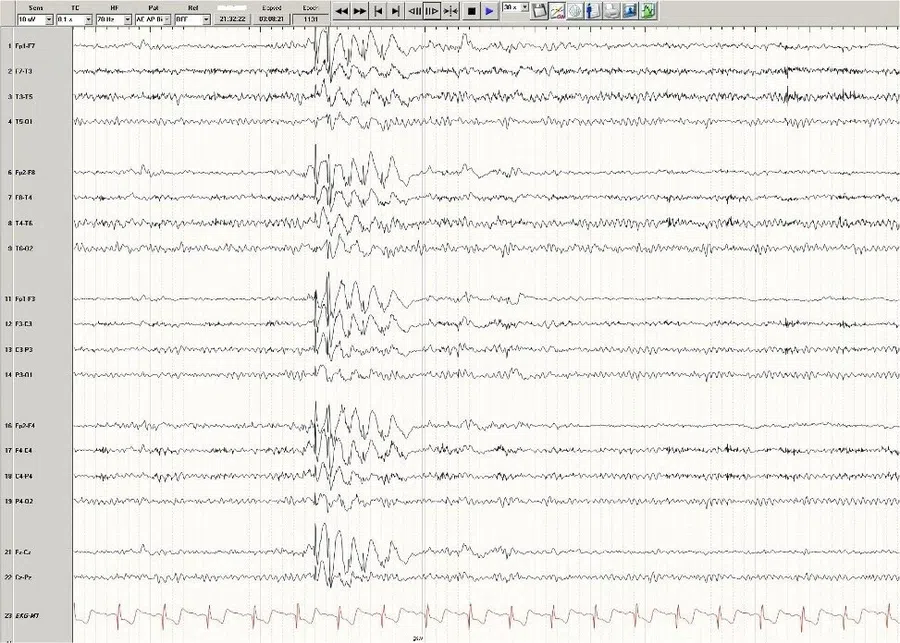
Task: Select channel label Fp2-F8
Action: pos(25,172)
